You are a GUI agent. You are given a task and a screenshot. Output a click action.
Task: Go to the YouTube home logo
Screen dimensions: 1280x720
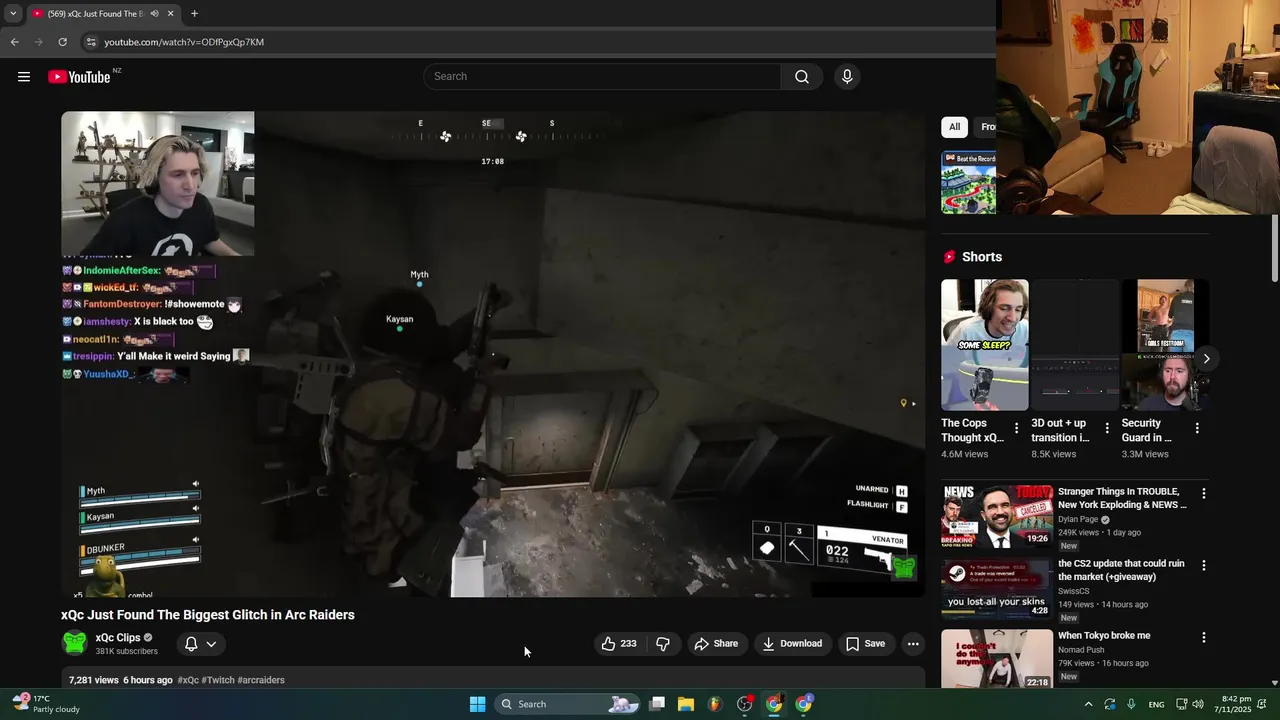[x=79, y=77]
